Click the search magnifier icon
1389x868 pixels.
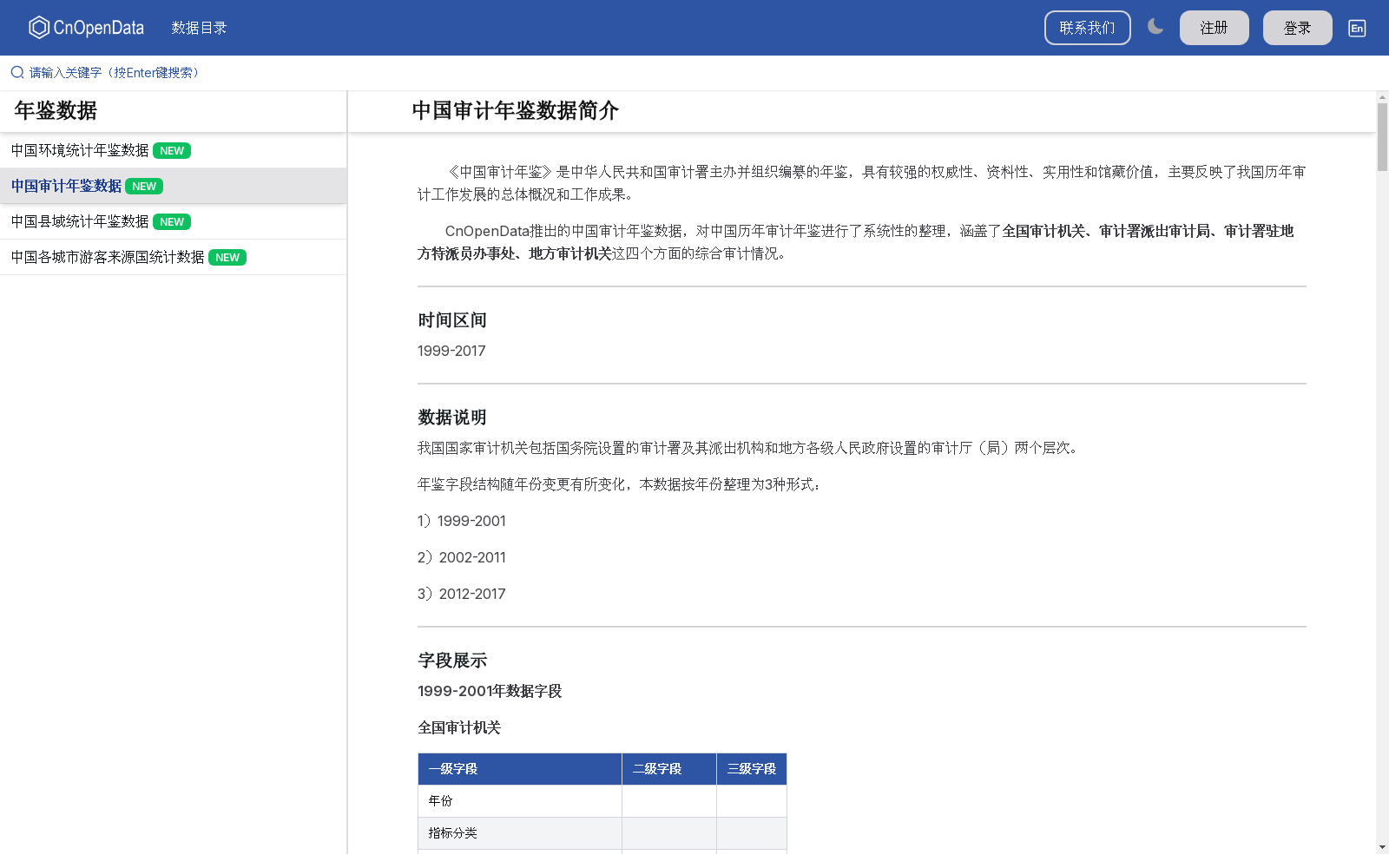(x=17, y=73)
